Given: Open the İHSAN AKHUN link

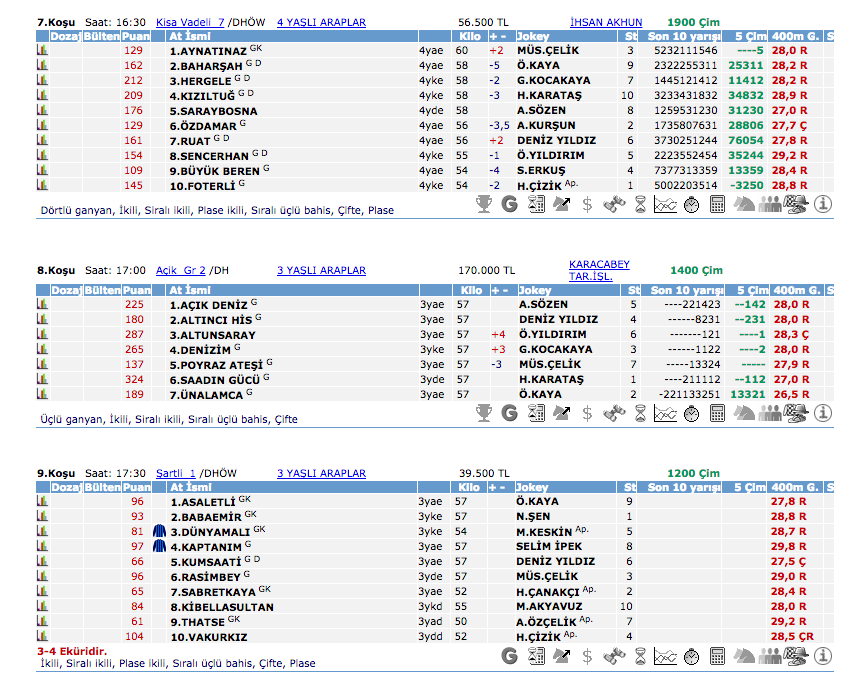Looking at the screenshot, I should click(x=606, y=22).
